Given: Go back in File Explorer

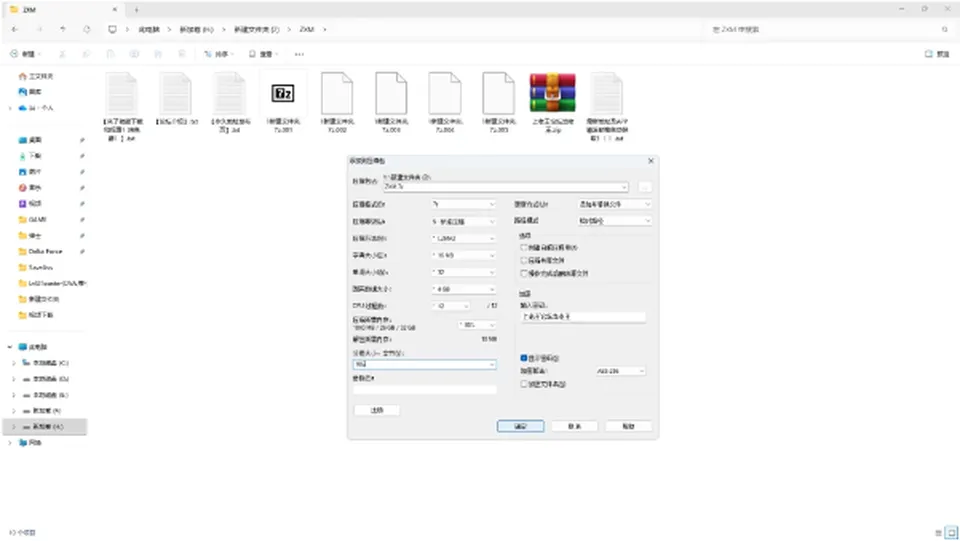Looking at the screenshot, I should click(x=15, y=29).
